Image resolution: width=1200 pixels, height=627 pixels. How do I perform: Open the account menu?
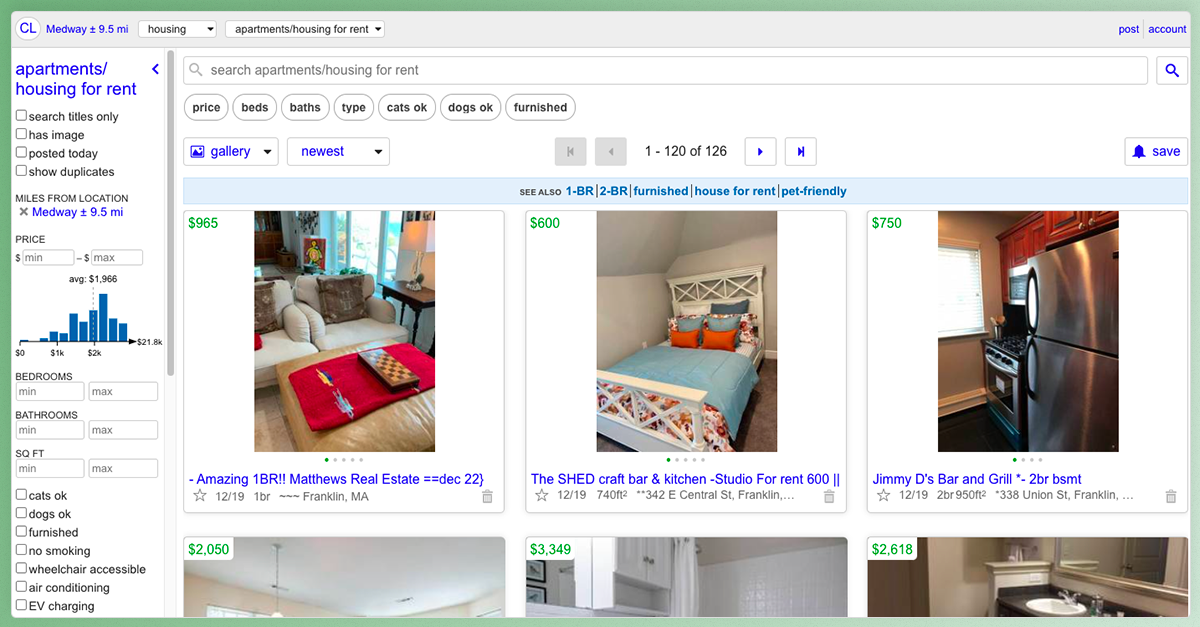point(1167,29)
